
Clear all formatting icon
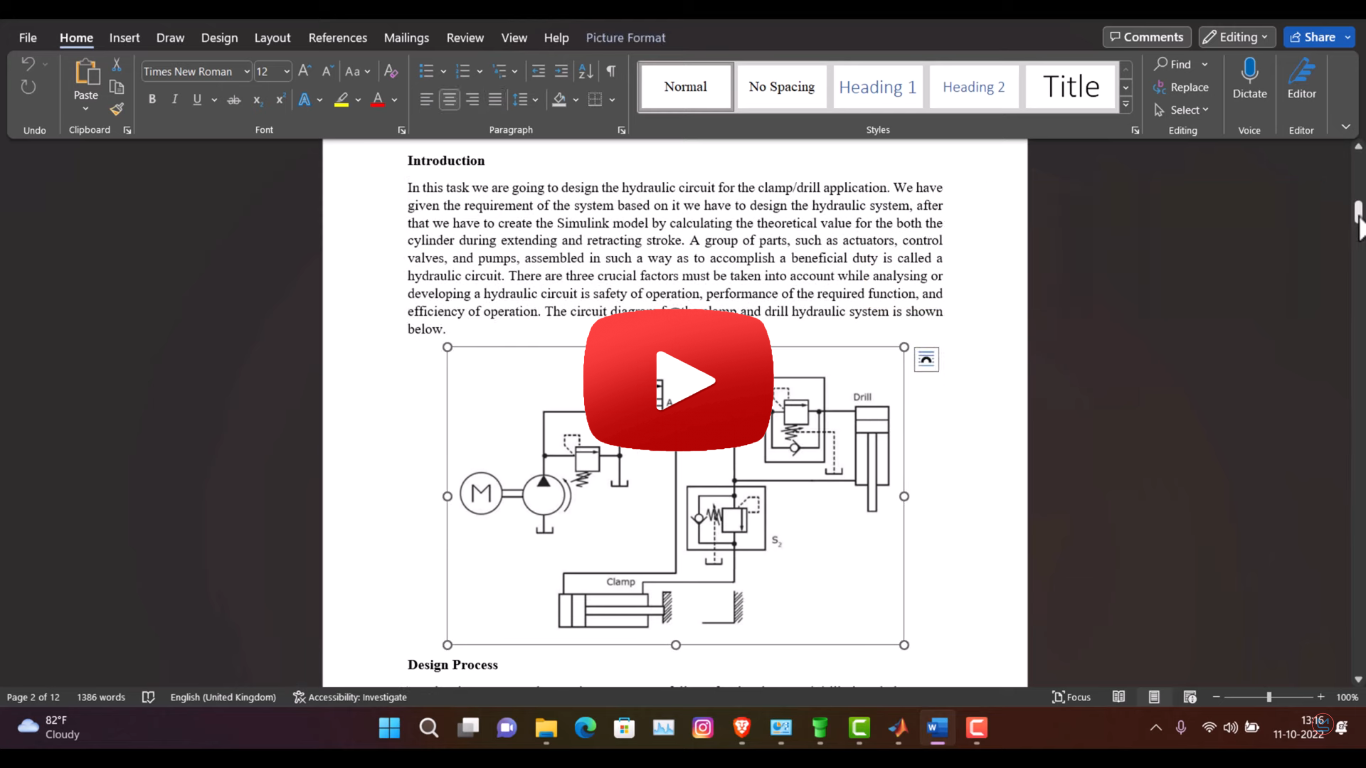click(391, 71)
